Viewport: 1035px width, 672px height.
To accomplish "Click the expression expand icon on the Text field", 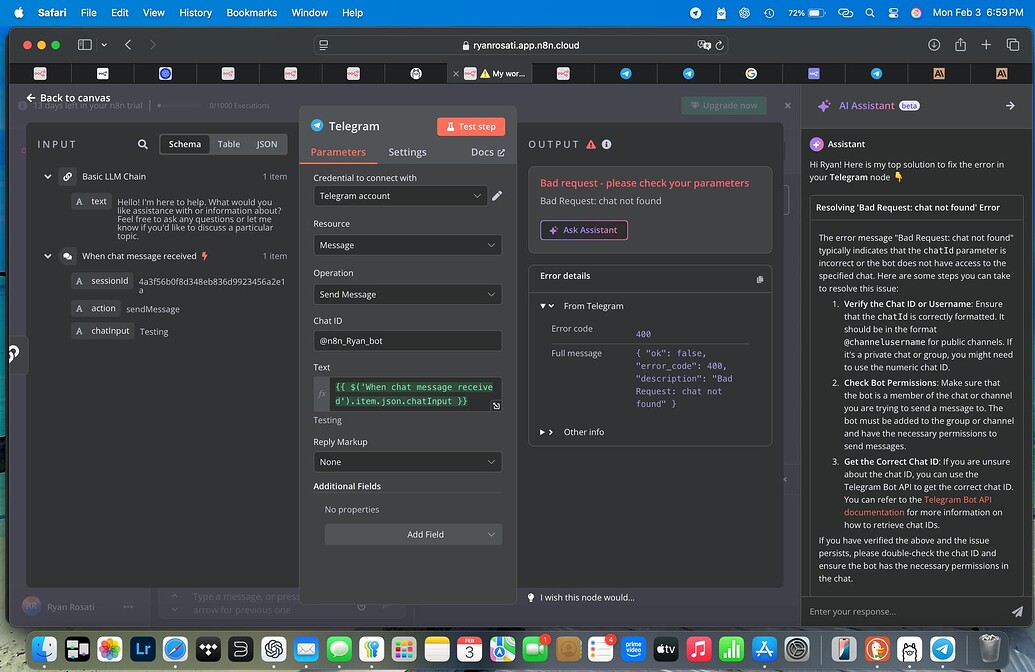I will point(495,404).
